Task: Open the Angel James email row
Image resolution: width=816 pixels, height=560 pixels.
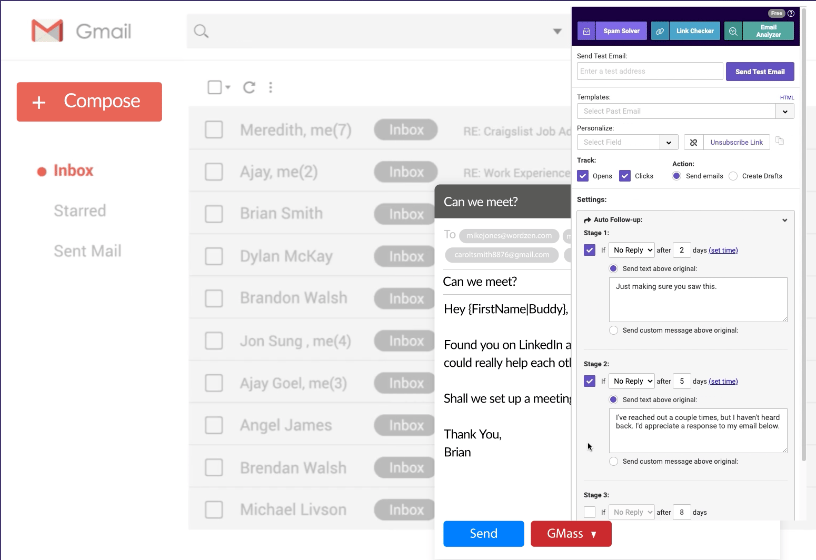Action: (311, 425)
